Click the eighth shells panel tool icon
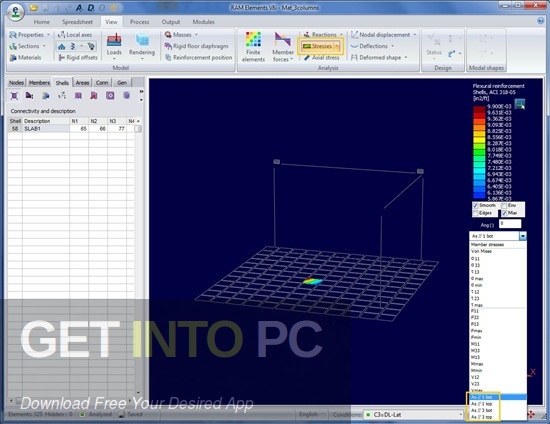 coord(127,95)
